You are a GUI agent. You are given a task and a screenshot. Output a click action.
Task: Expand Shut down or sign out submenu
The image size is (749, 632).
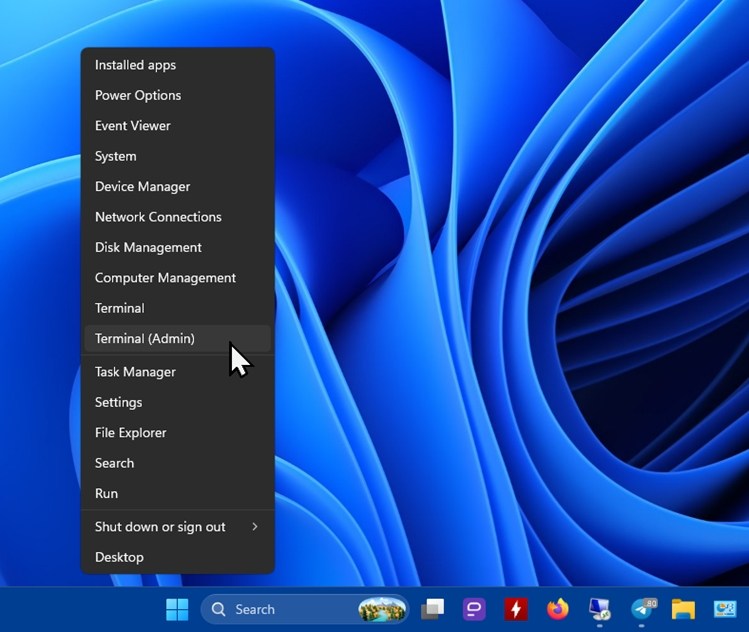point(178,527)
